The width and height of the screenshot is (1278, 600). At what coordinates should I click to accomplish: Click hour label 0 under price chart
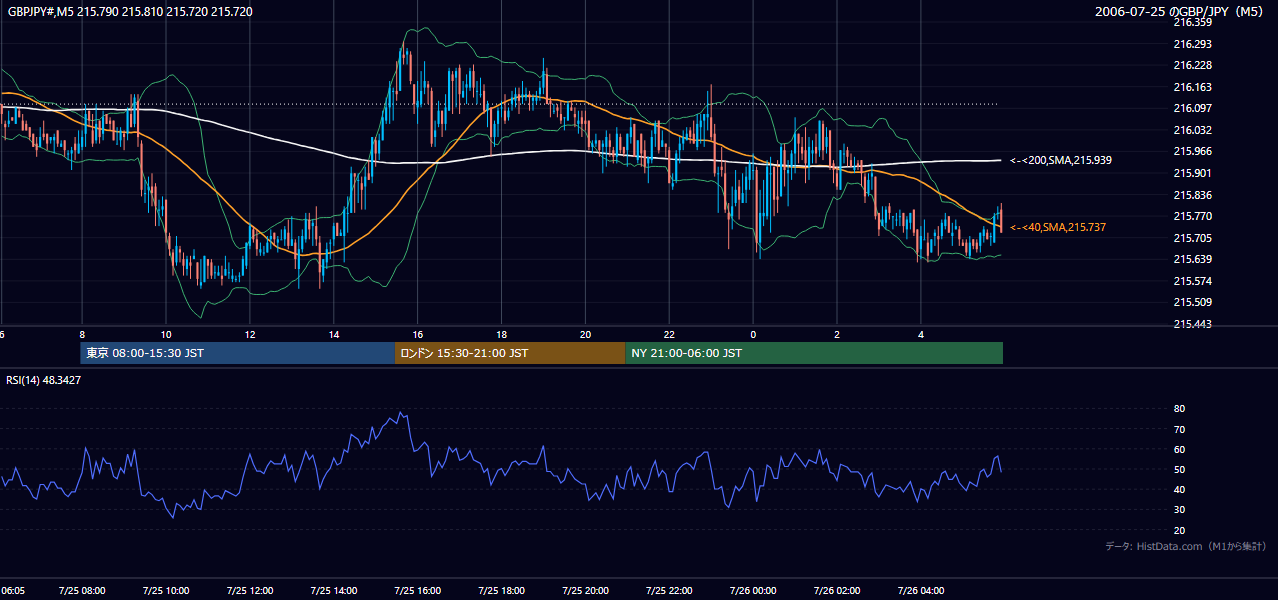coord(753,335)
